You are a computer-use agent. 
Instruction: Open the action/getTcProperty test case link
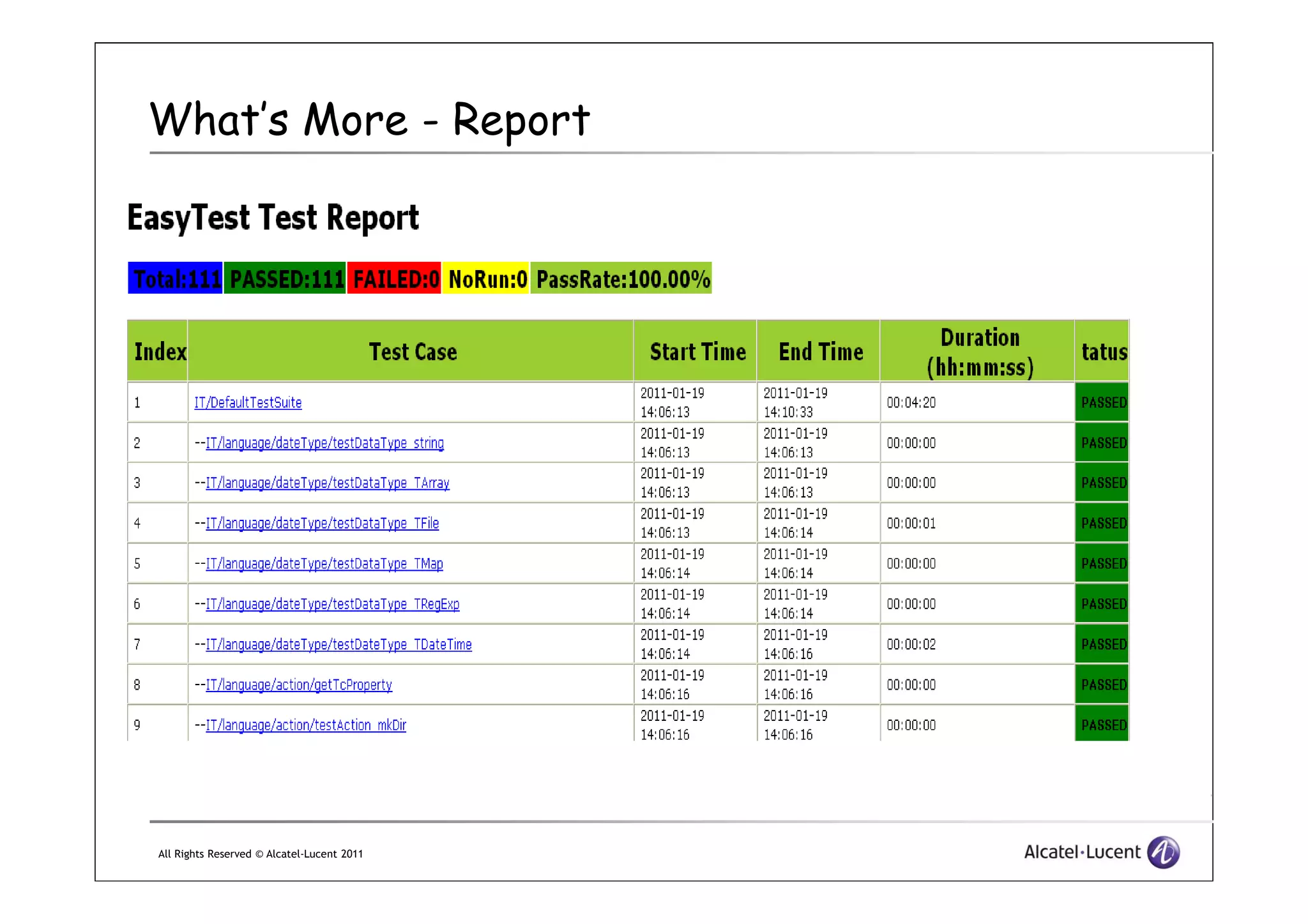(299, 685)
